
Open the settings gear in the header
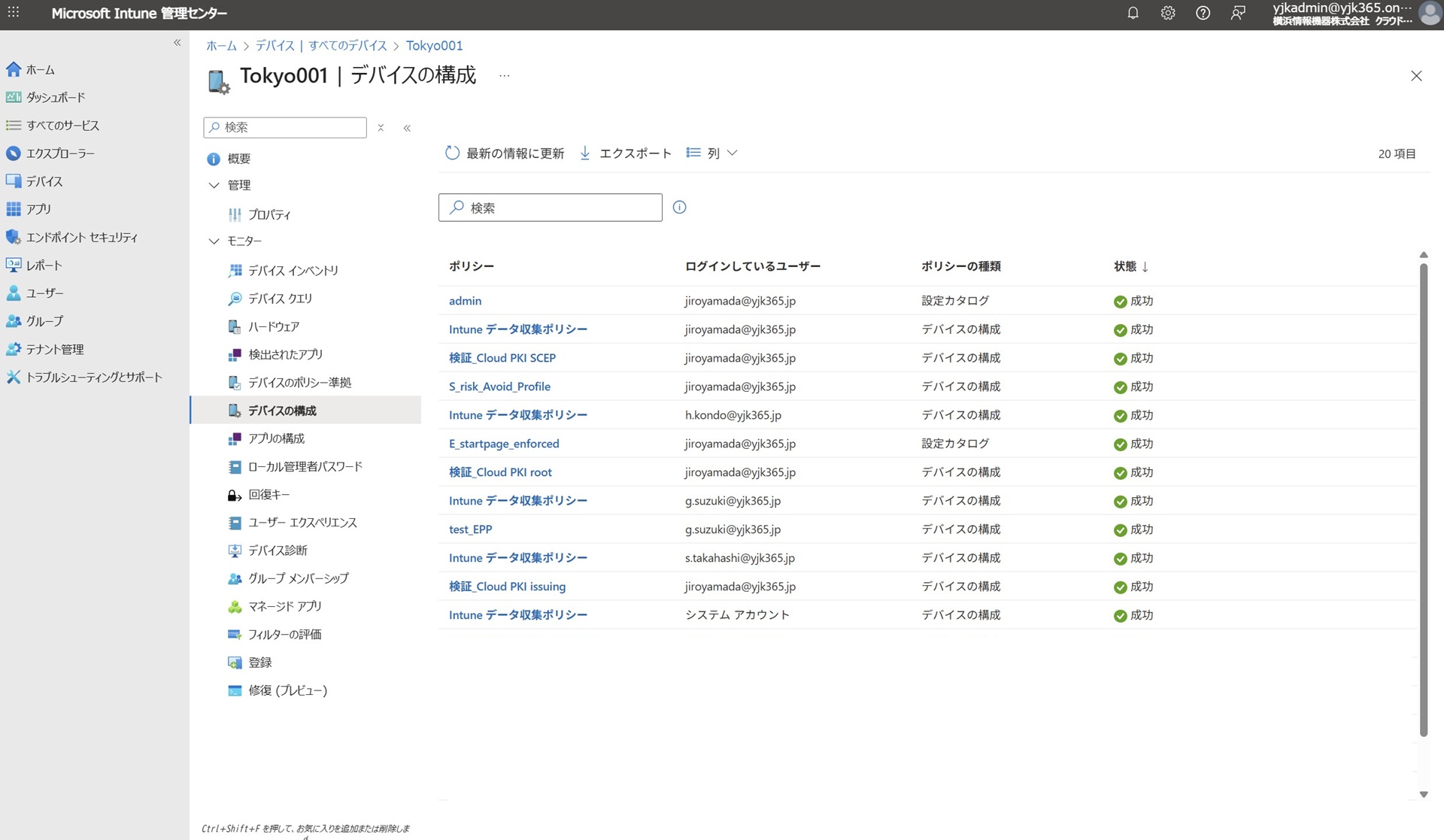tap(1167, 13)
